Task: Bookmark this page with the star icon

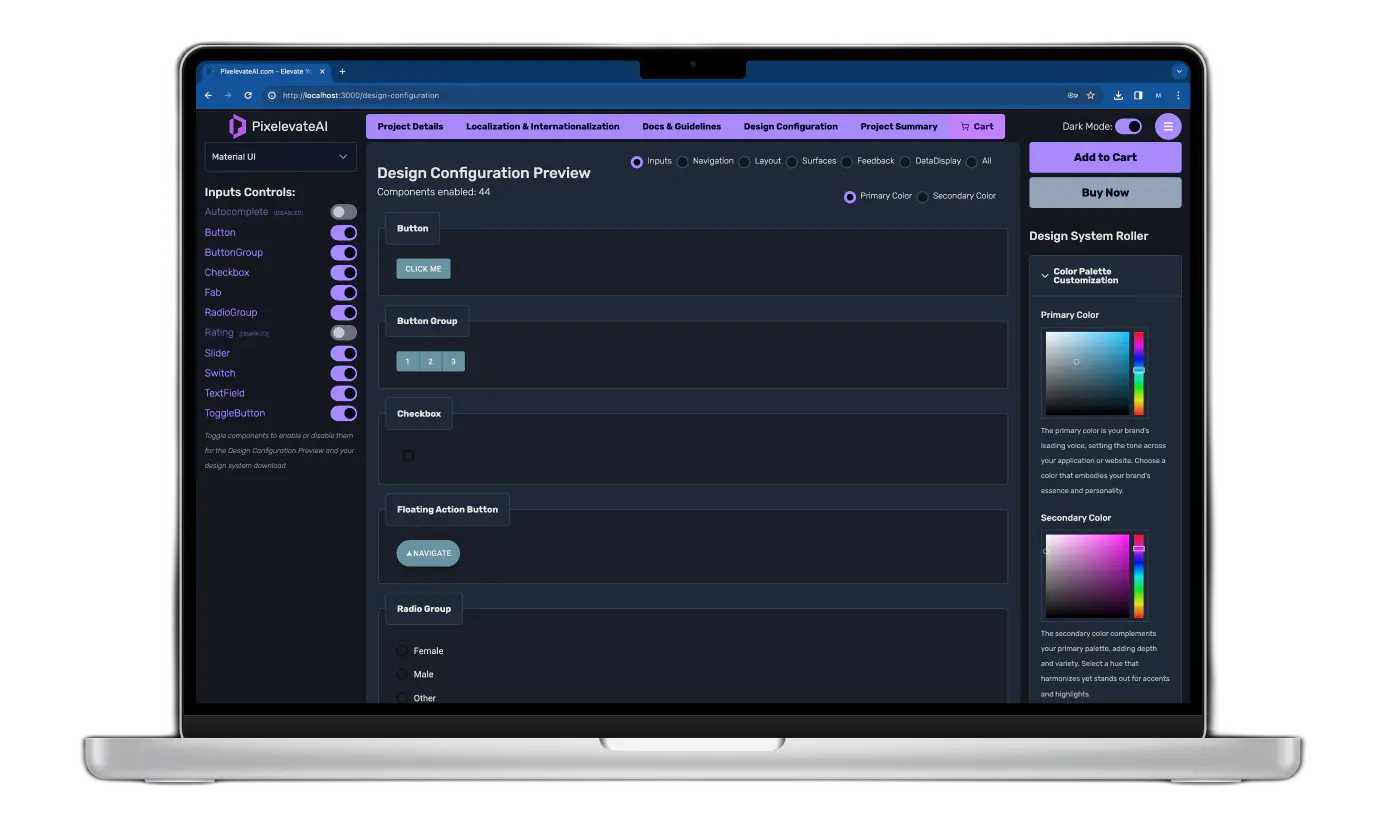Action: [x=1091, y=95]
